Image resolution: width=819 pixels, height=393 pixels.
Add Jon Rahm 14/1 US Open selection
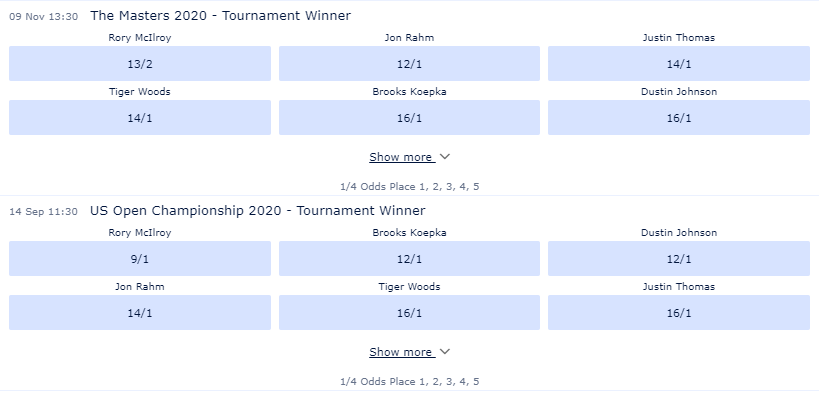140,313
